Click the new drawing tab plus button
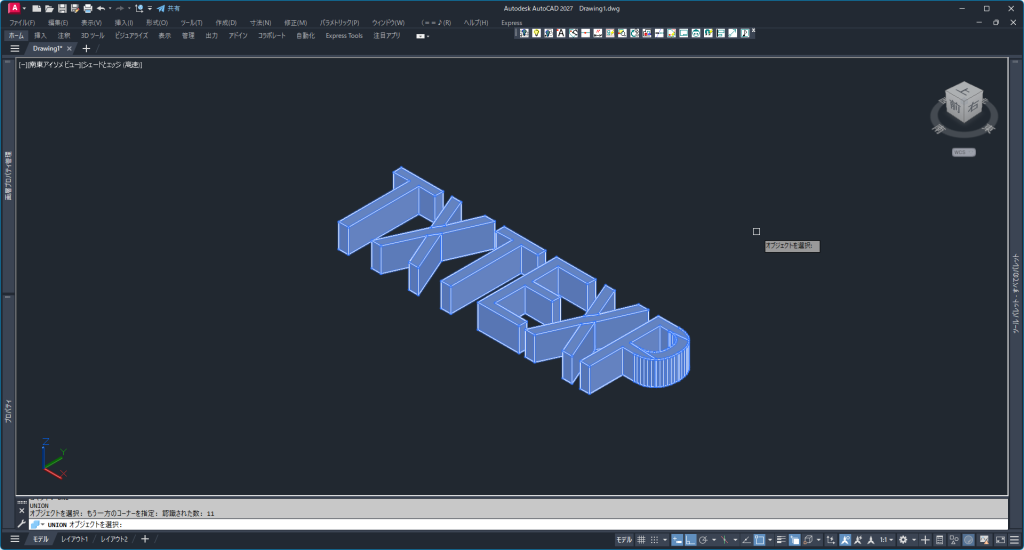Viewport: 1024px width, 550px height. click(x=86, y=48)
